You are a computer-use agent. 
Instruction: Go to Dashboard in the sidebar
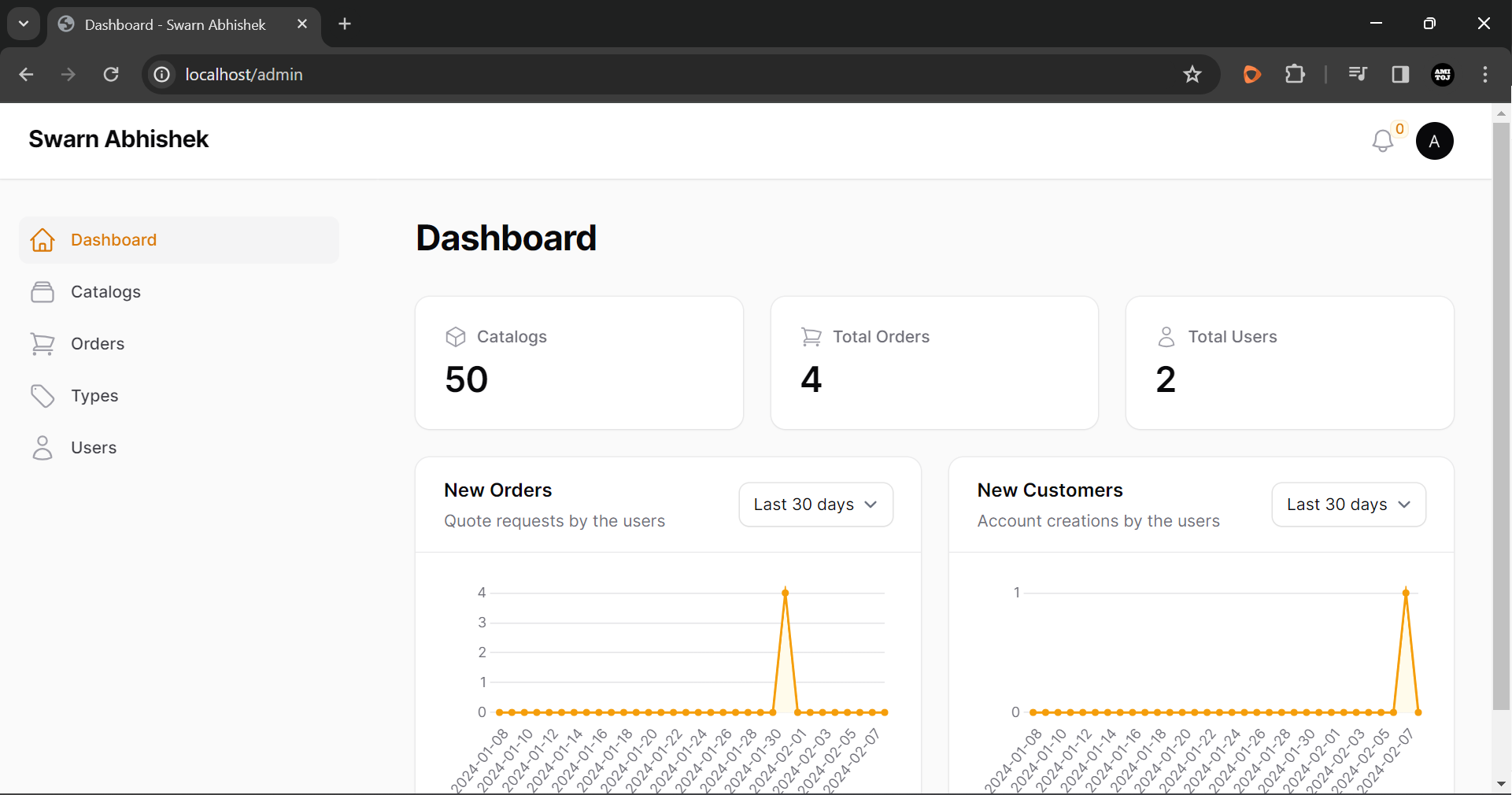point(179,240)
